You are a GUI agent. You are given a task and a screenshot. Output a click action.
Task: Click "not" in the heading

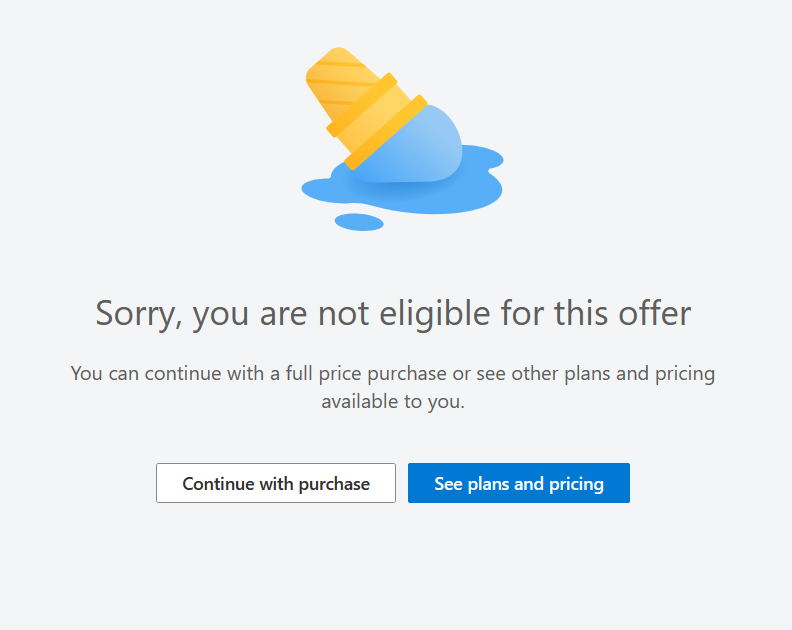click(x=345, y=313)
